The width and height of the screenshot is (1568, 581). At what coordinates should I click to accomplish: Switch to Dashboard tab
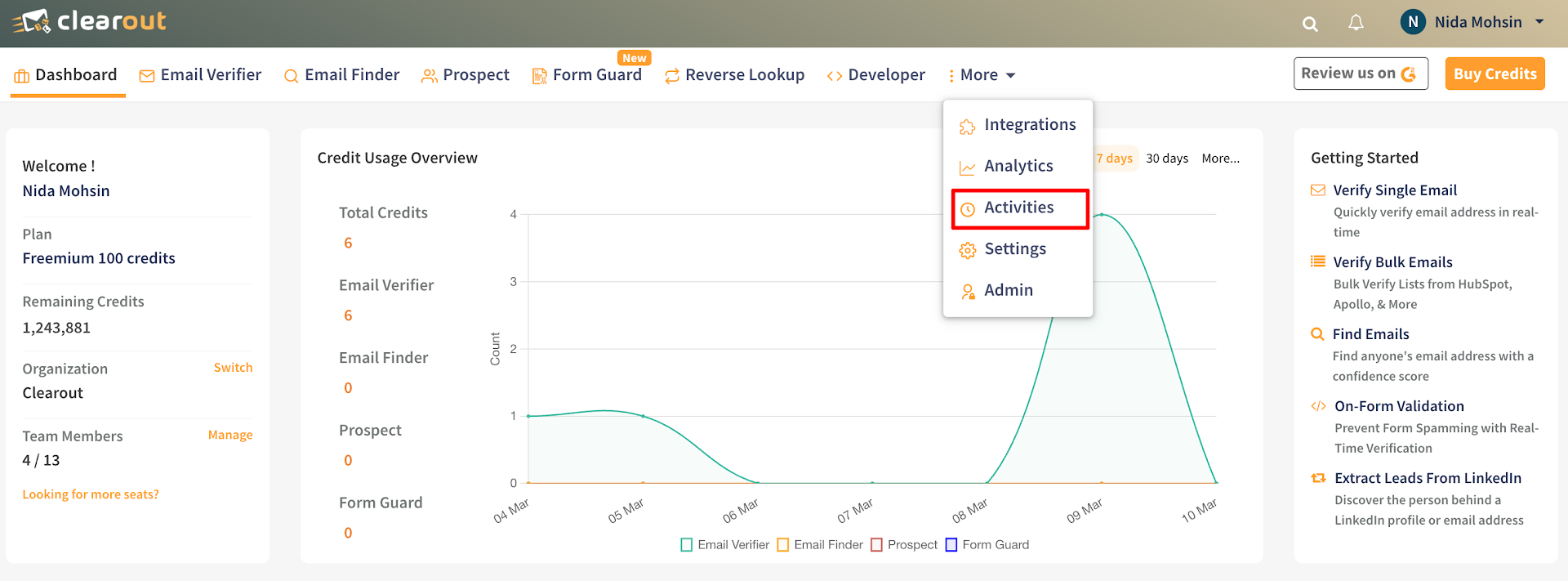(66, 75)
